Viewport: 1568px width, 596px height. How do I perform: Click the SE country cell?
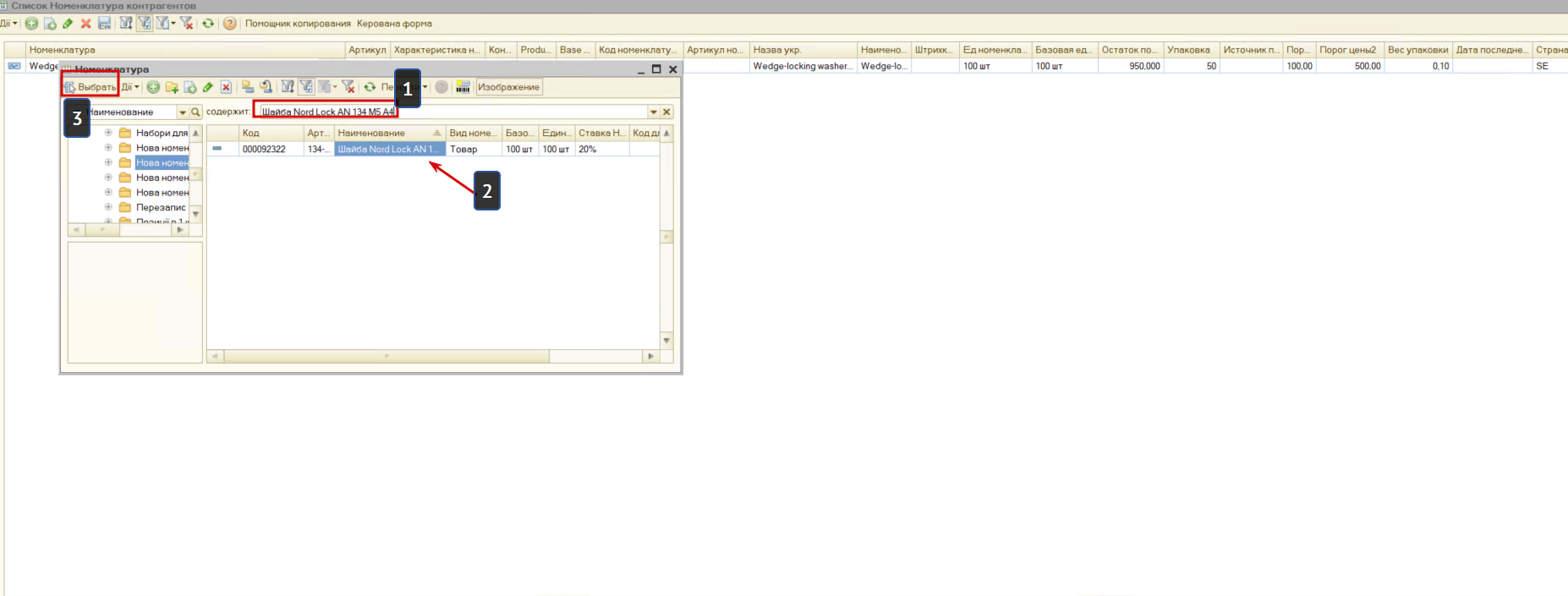pos(1550,66)
